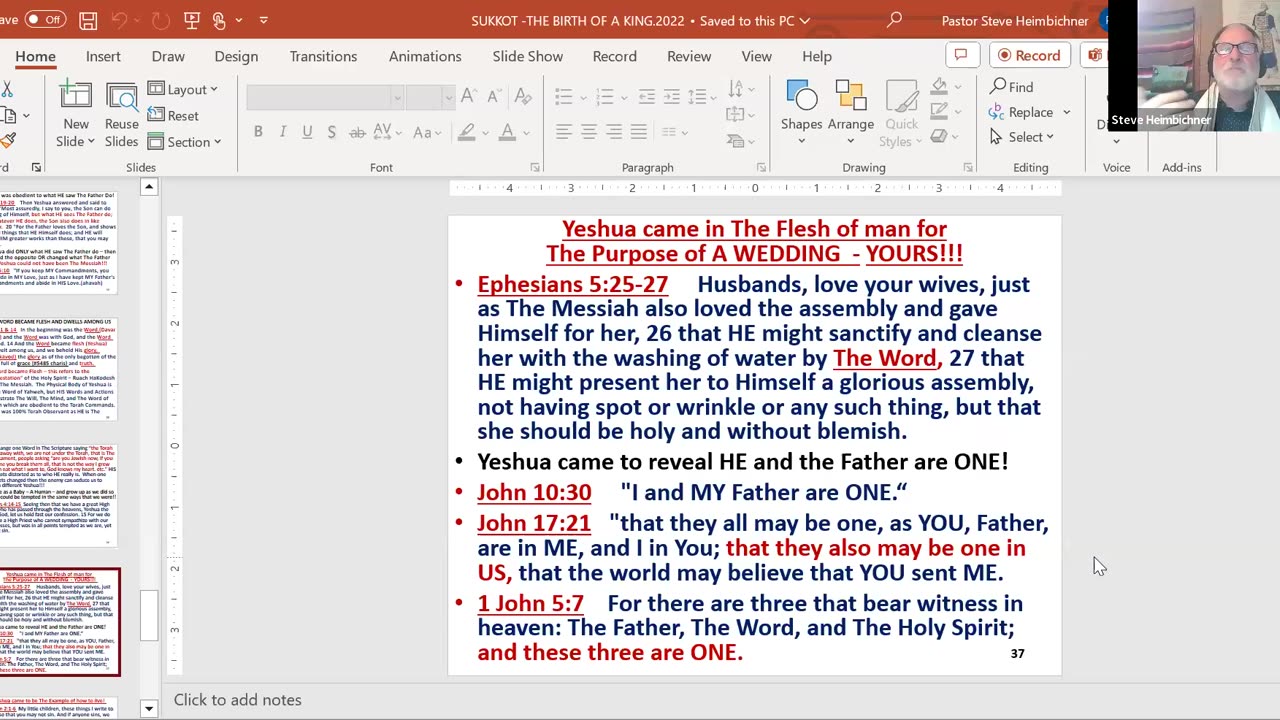Toggle Underline formatting
This screenshot has height=720, width=1280.
coord(307,132)
